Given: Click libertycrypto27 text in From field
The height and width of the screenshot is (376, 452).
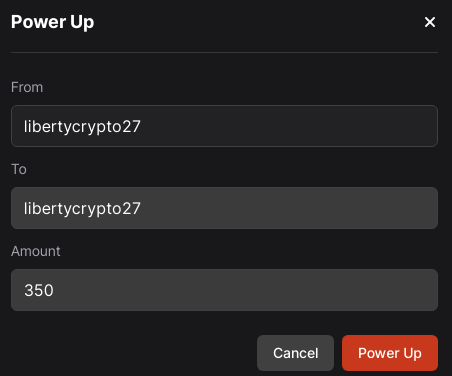Looking at the screenshot, I should click(x=82, y=127).
